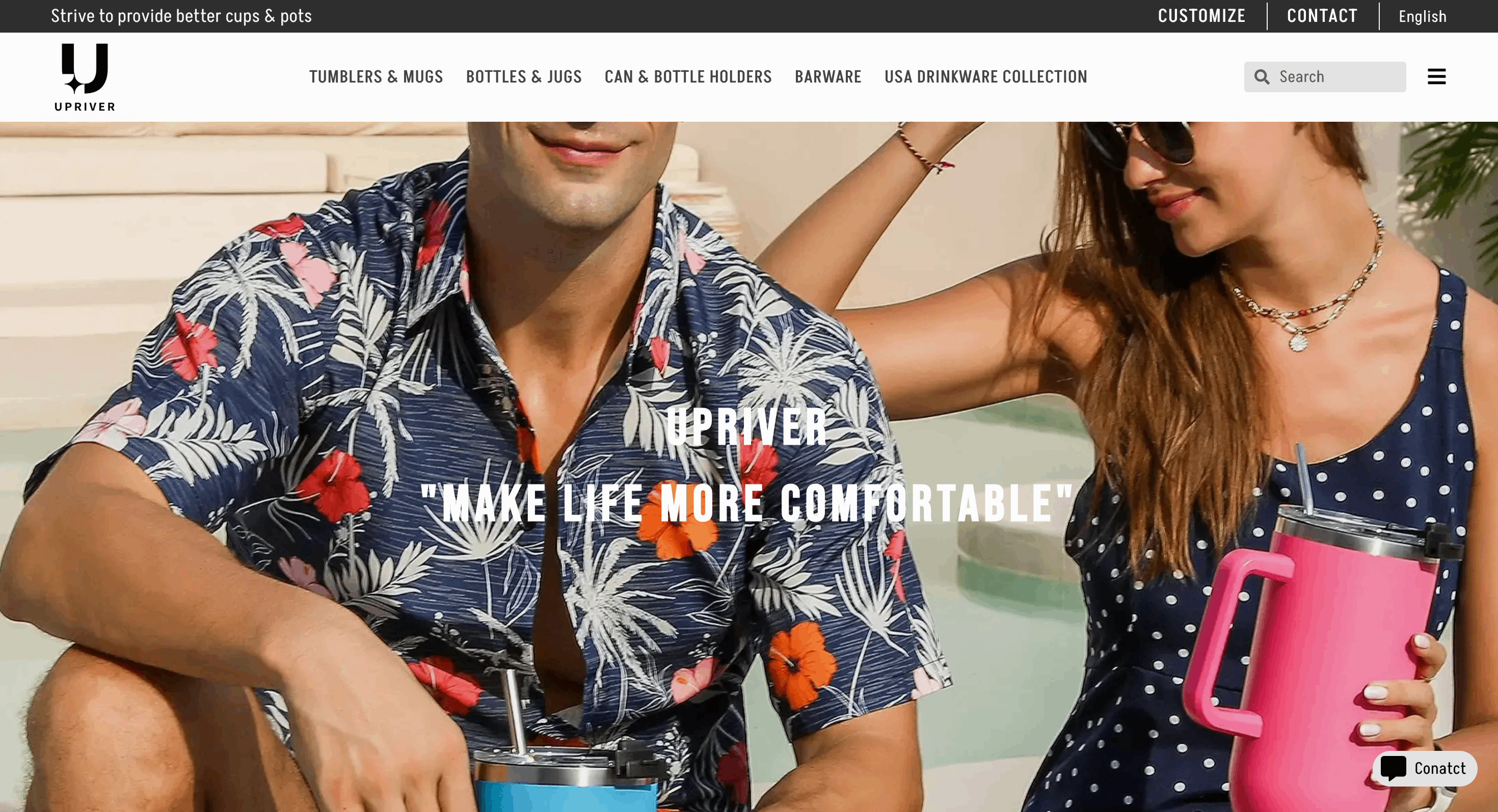Open the hamburger menu icon

coord(1436,77)
